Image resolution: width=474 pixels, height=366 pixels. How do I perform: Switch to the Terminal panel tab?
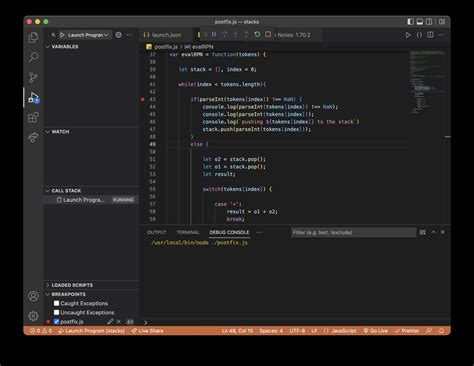pos(188,232)
